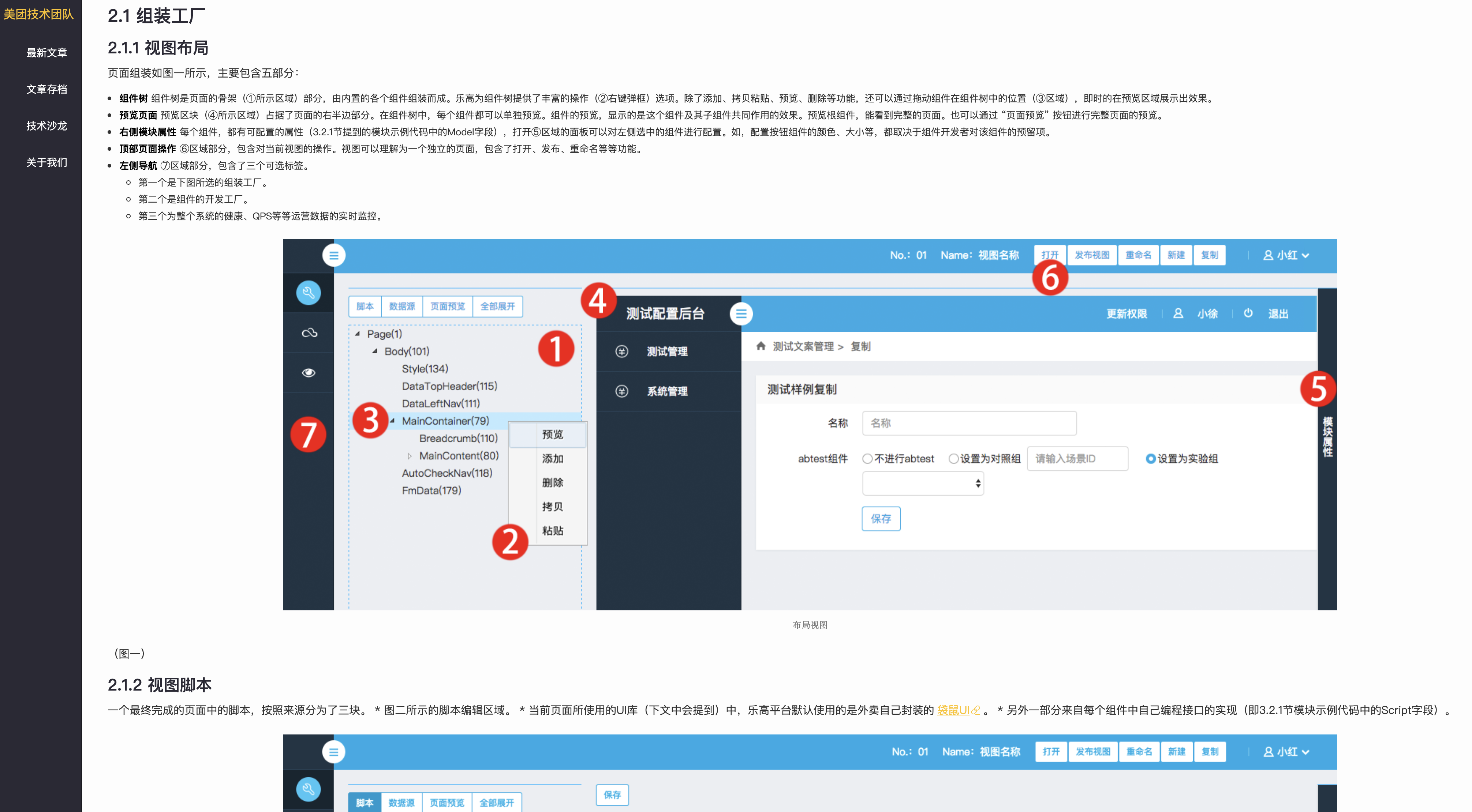Click 全部展开 tab in the second figure
This screenshot has height=812, width=1472.
pos(497,802)
